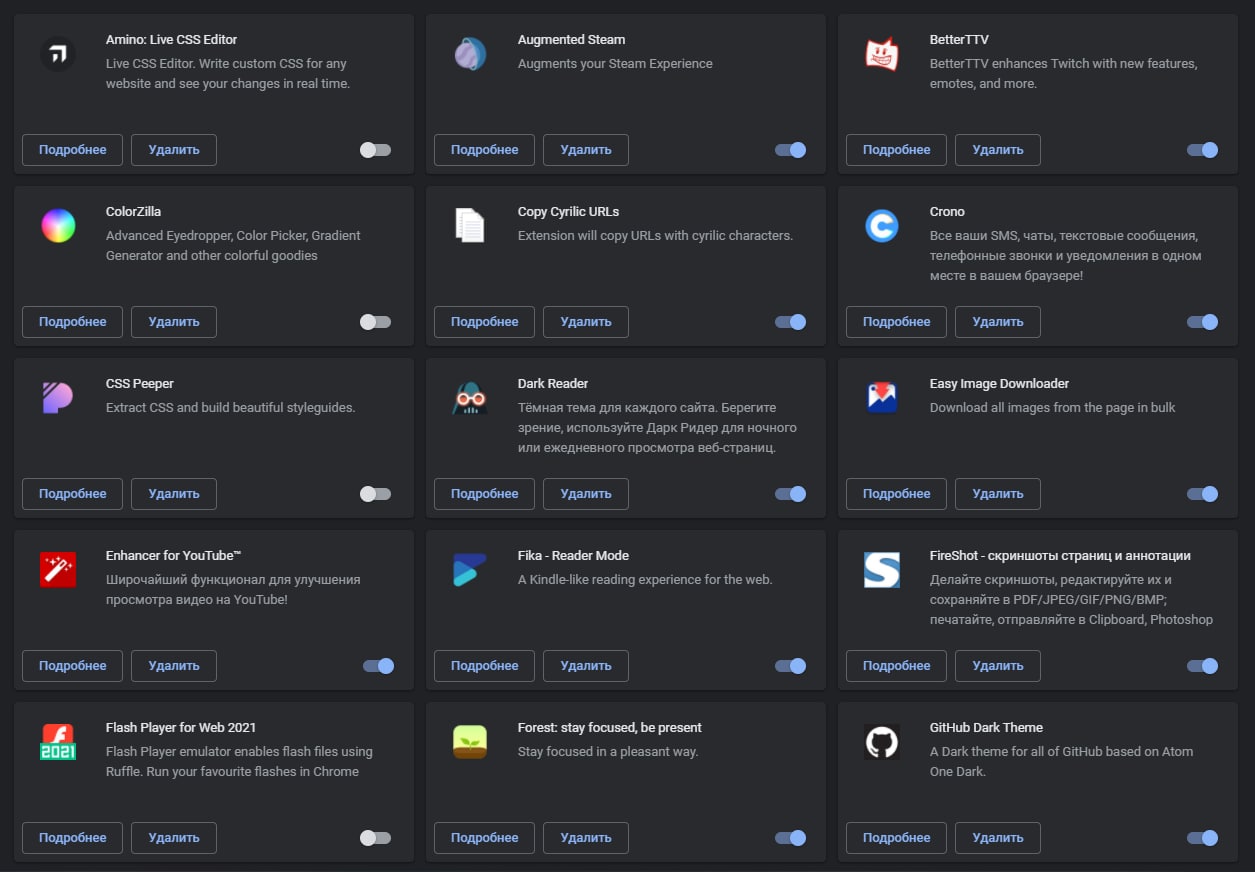Enable the Amino Live CSS Editor extension
This screenshot has width=1255, height=872.
pyautogui.click(x=375, y=150)
